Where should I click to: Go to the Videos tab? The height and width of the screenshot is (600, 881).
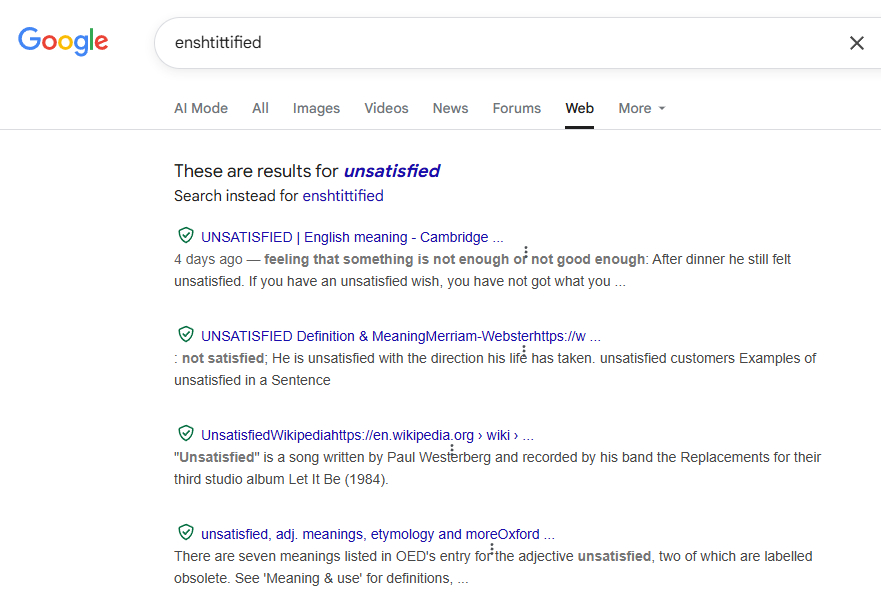(386, 109)
